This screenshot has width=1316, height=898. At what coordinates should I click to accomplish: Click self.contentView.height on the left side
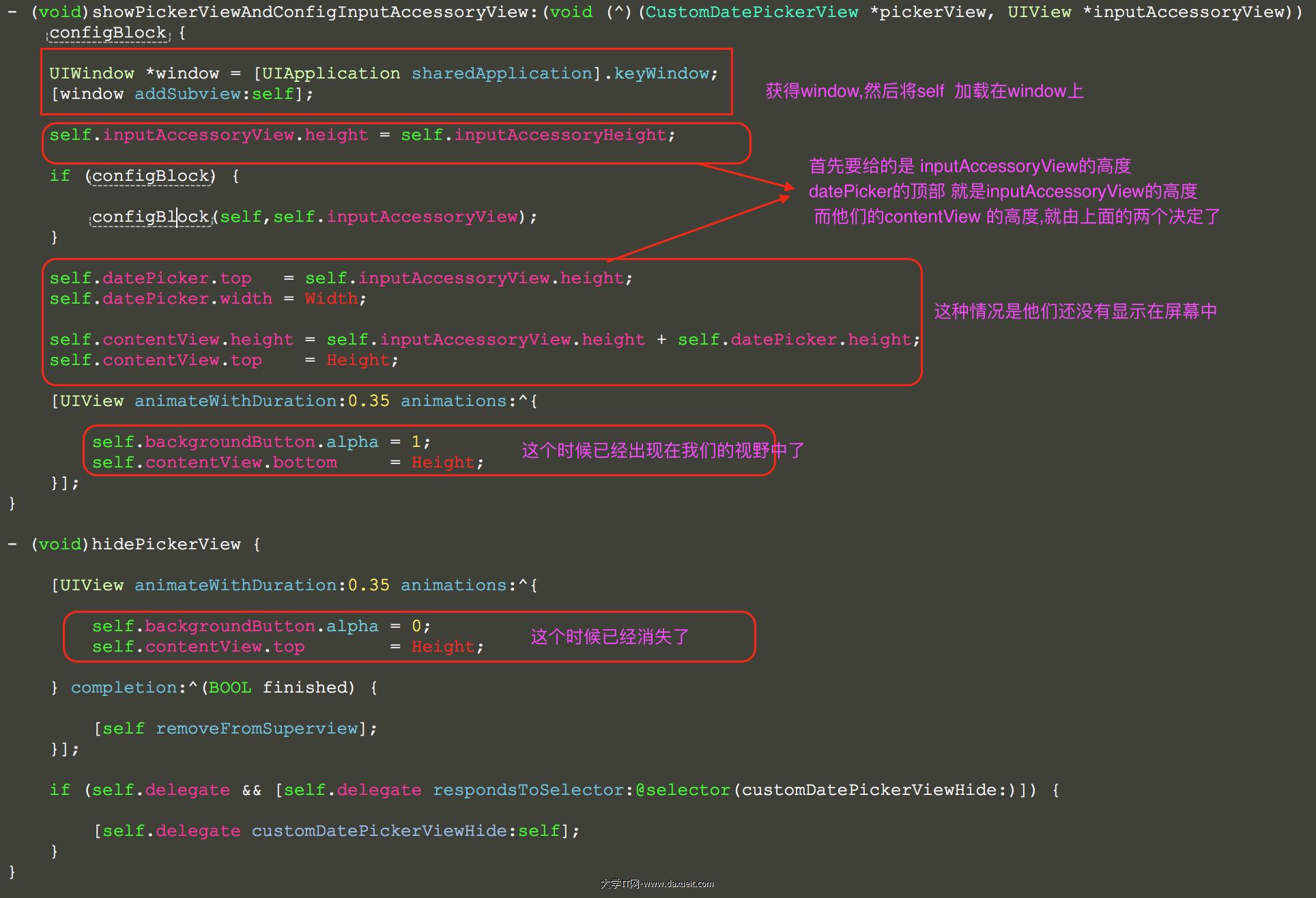click(171, 340)
